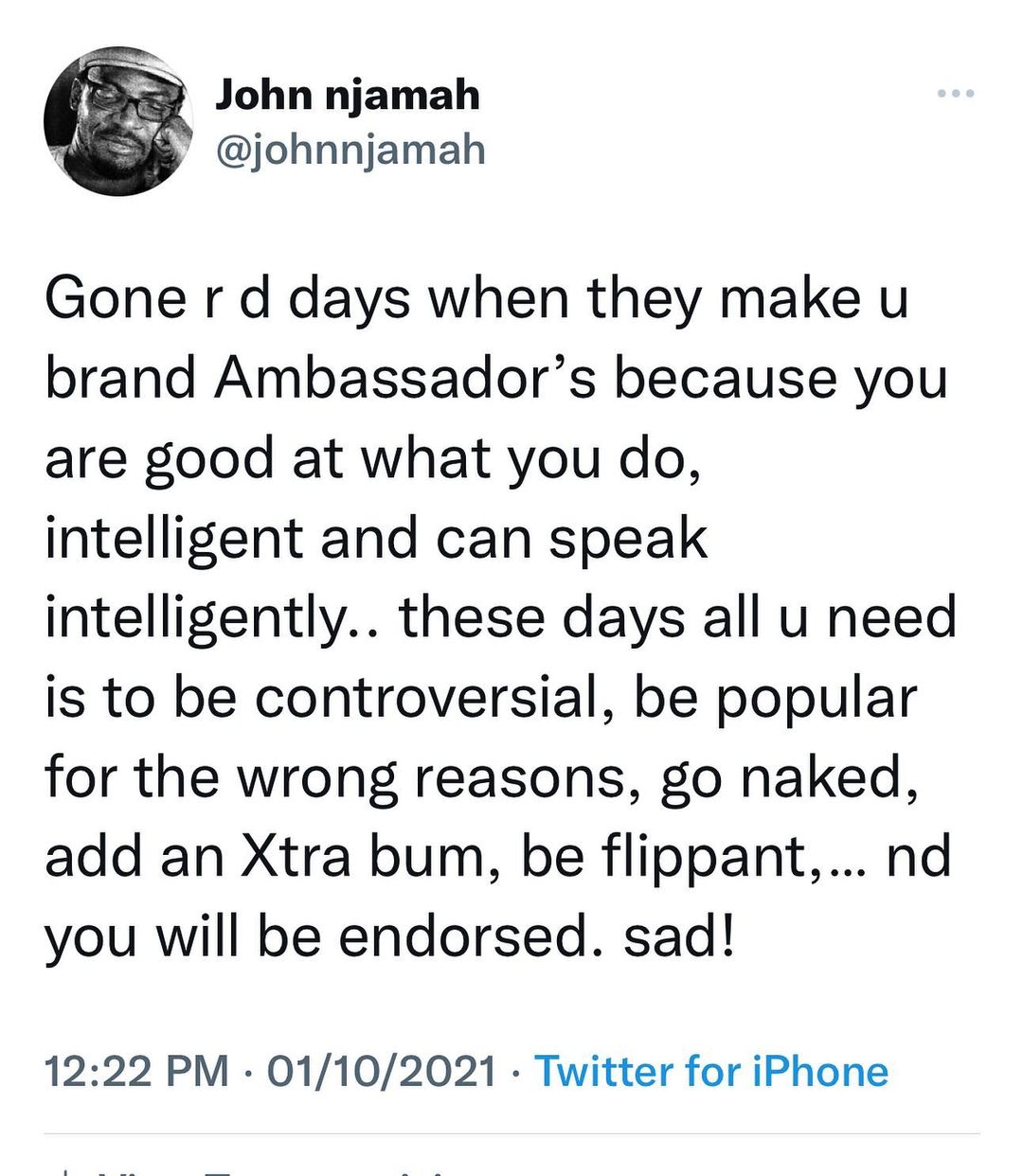Viewport: 1023px width, 1176px height.
Task: Click John njamah's profile picture
Action: point(117,121)
